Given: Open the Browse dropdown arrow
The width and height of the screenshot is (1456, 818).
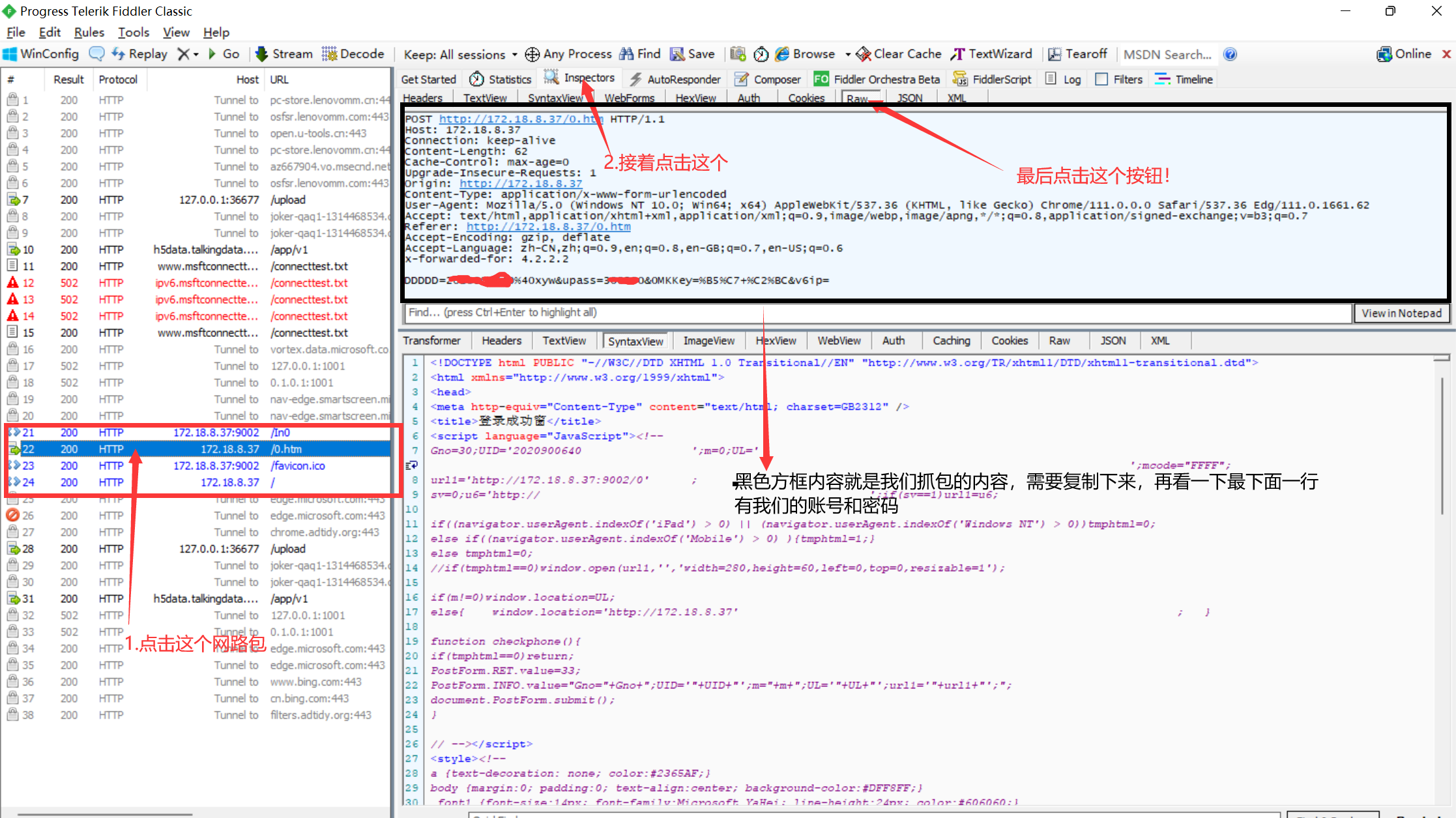Looking at the screenshot, I should pyautogui.click(x=848, y=55).
